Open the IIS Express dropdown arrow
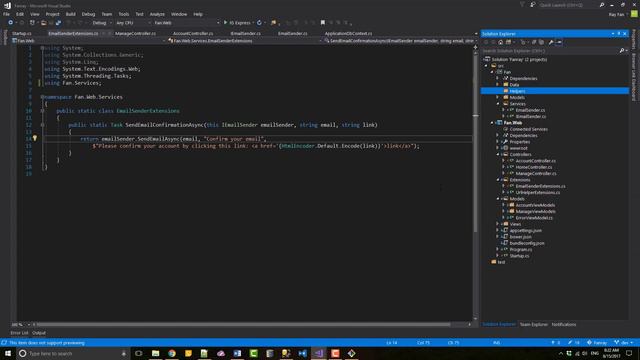640x360 pixels. tap(253, 23)
